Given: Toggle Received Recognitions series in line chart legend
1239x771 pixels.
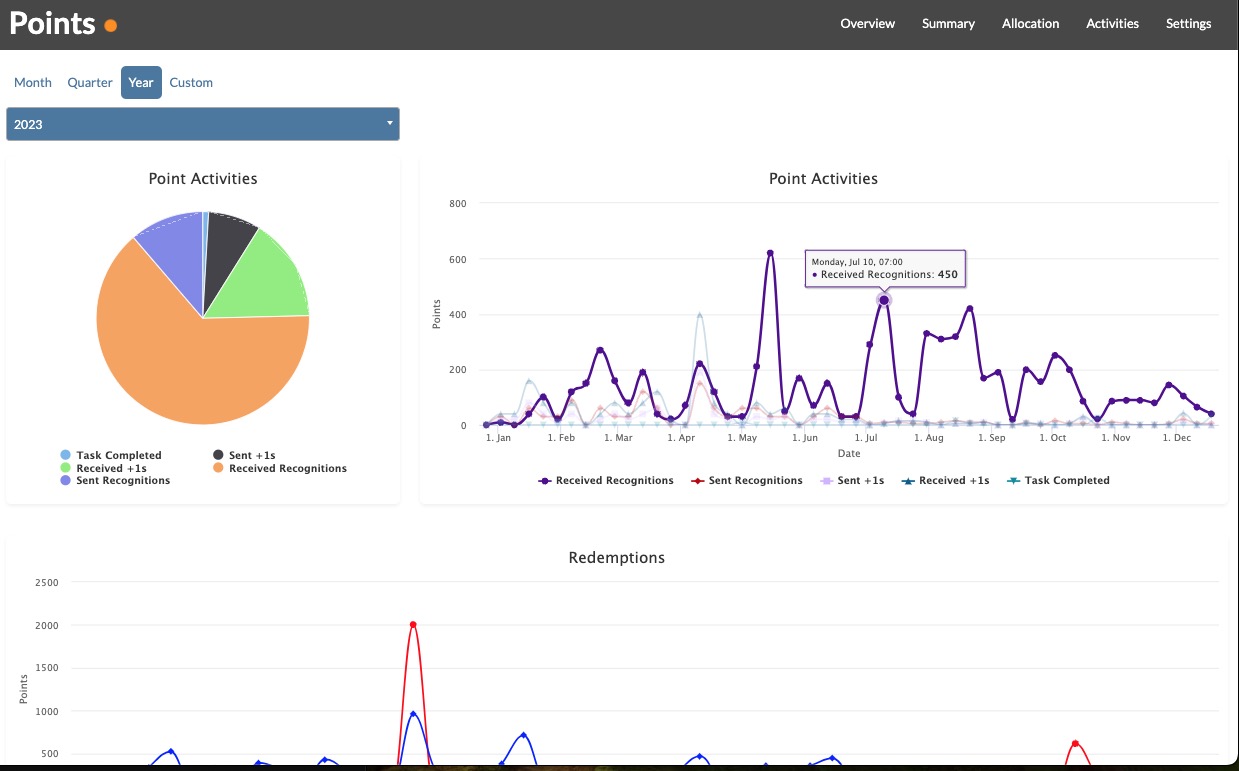Looking at the screenshot, I should click(x=606, y=481).
